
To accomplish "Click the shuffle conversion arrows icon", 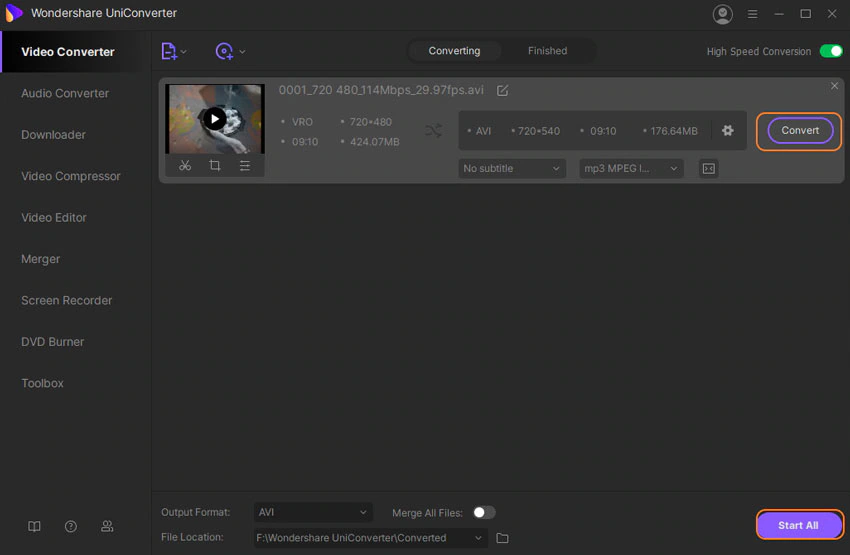I will click(x=434, y=131).
